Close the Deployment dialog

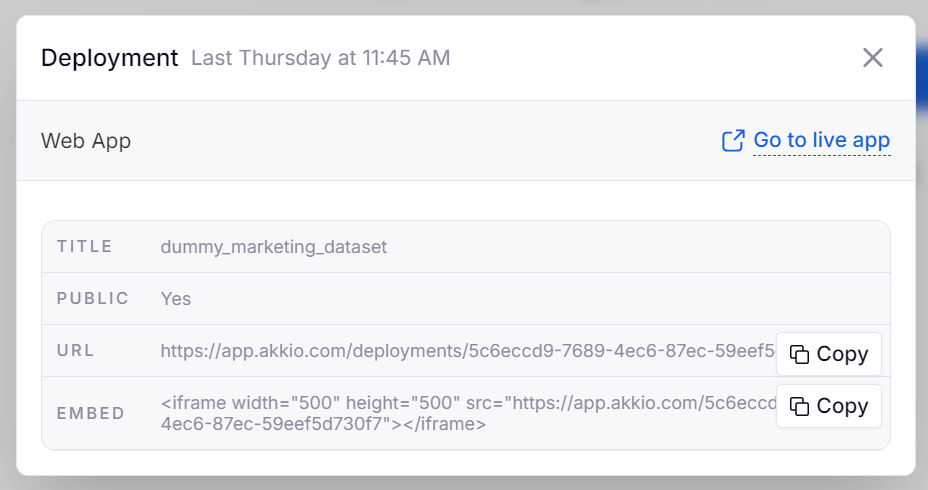873,58
